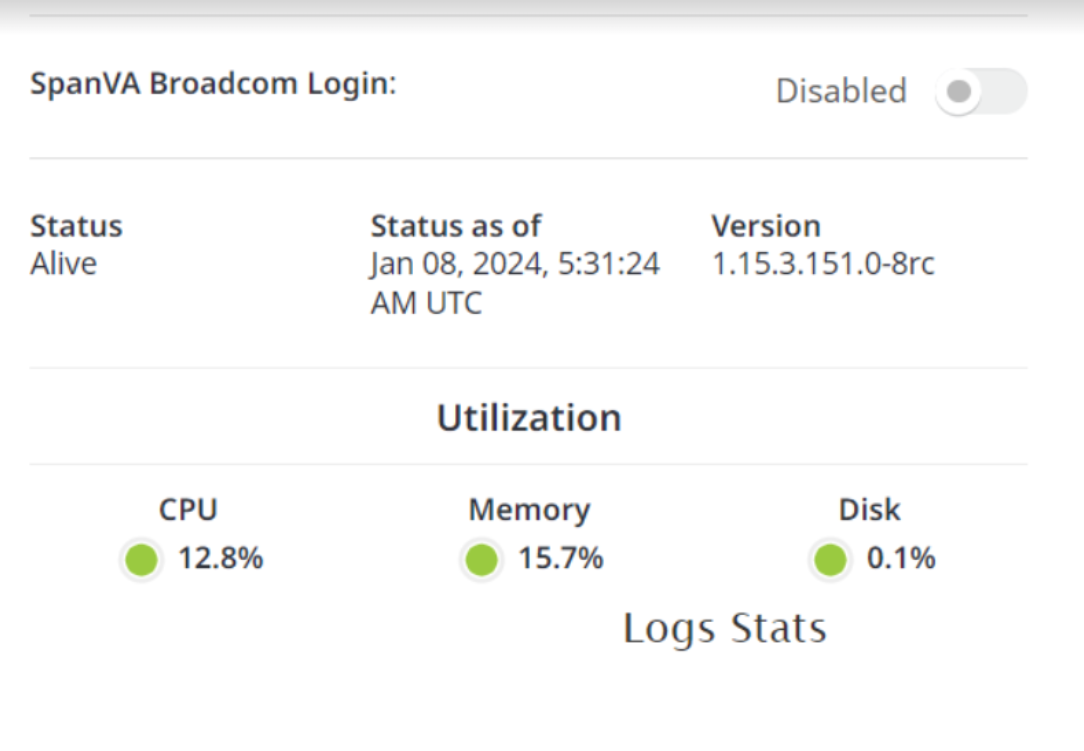1084x751 pixels.
Task: Click the green CPU status indicator
Action: (142, 560)
